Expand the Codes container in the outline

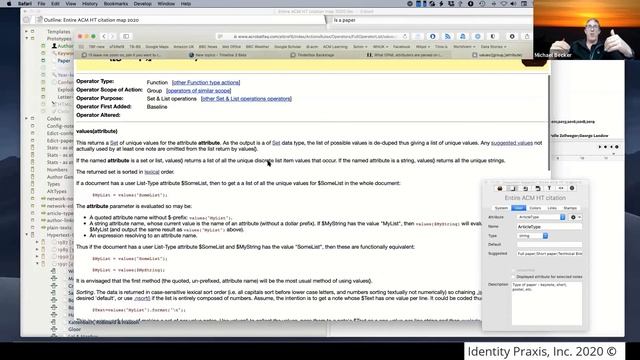point(27,118)
